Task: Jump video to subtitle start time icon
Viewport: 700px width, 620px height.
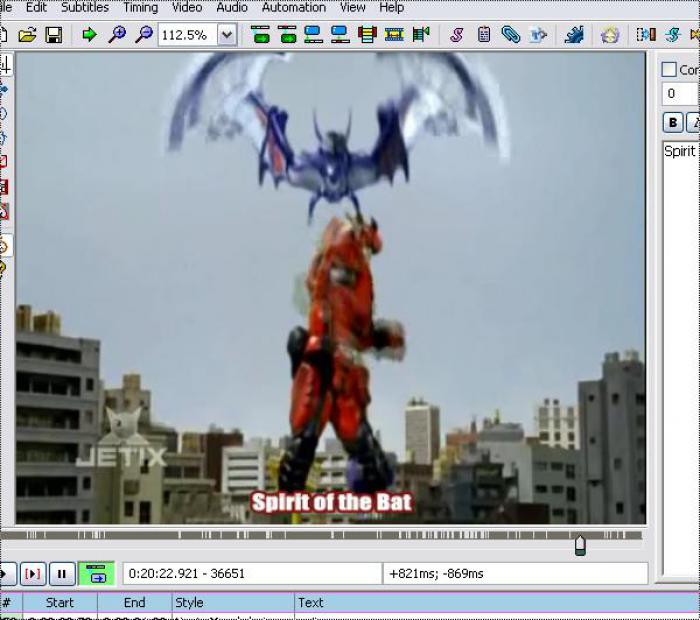Action: (x=260, y=34)
